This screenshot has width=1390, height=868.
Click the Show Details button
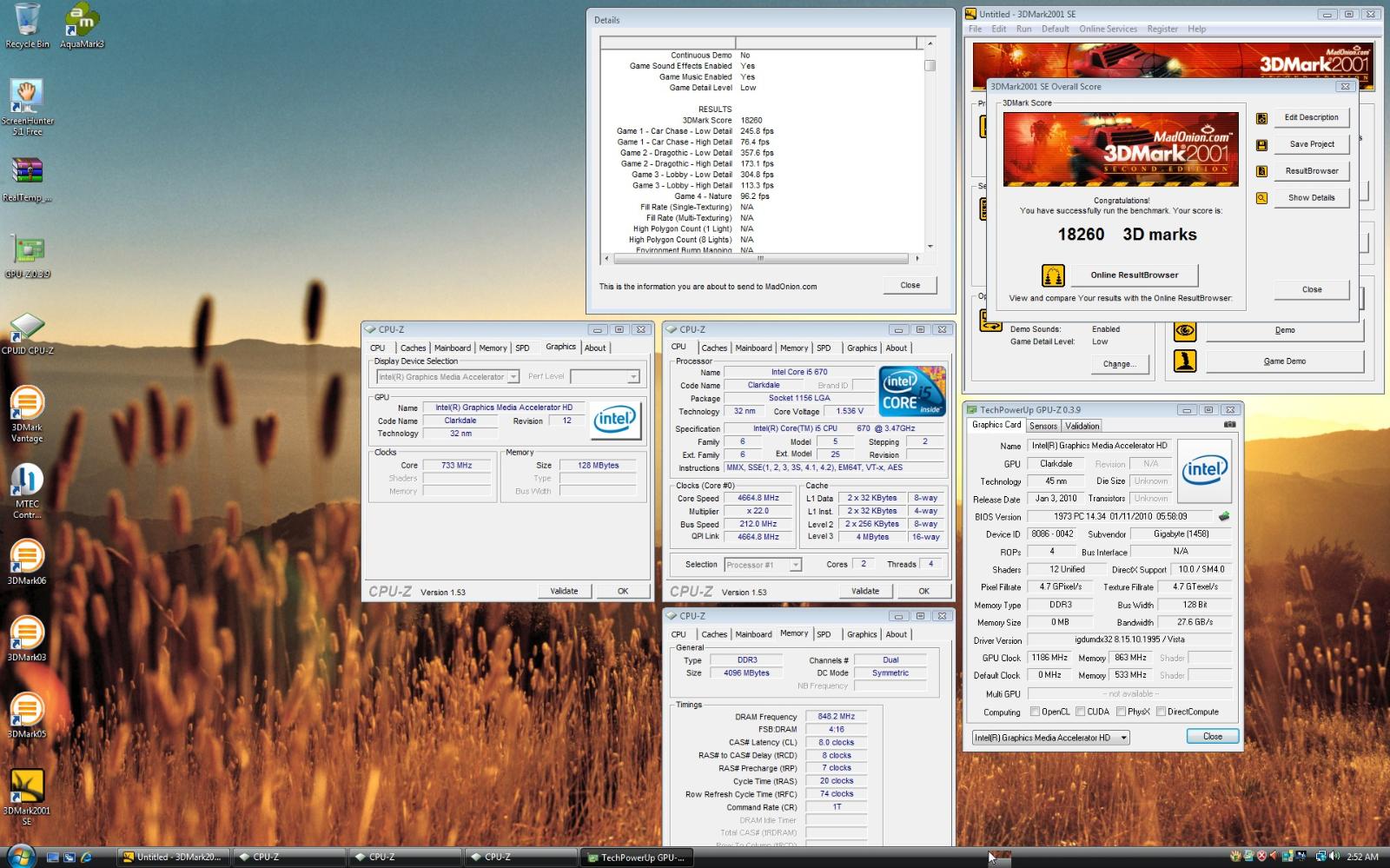coord(1311,198)
